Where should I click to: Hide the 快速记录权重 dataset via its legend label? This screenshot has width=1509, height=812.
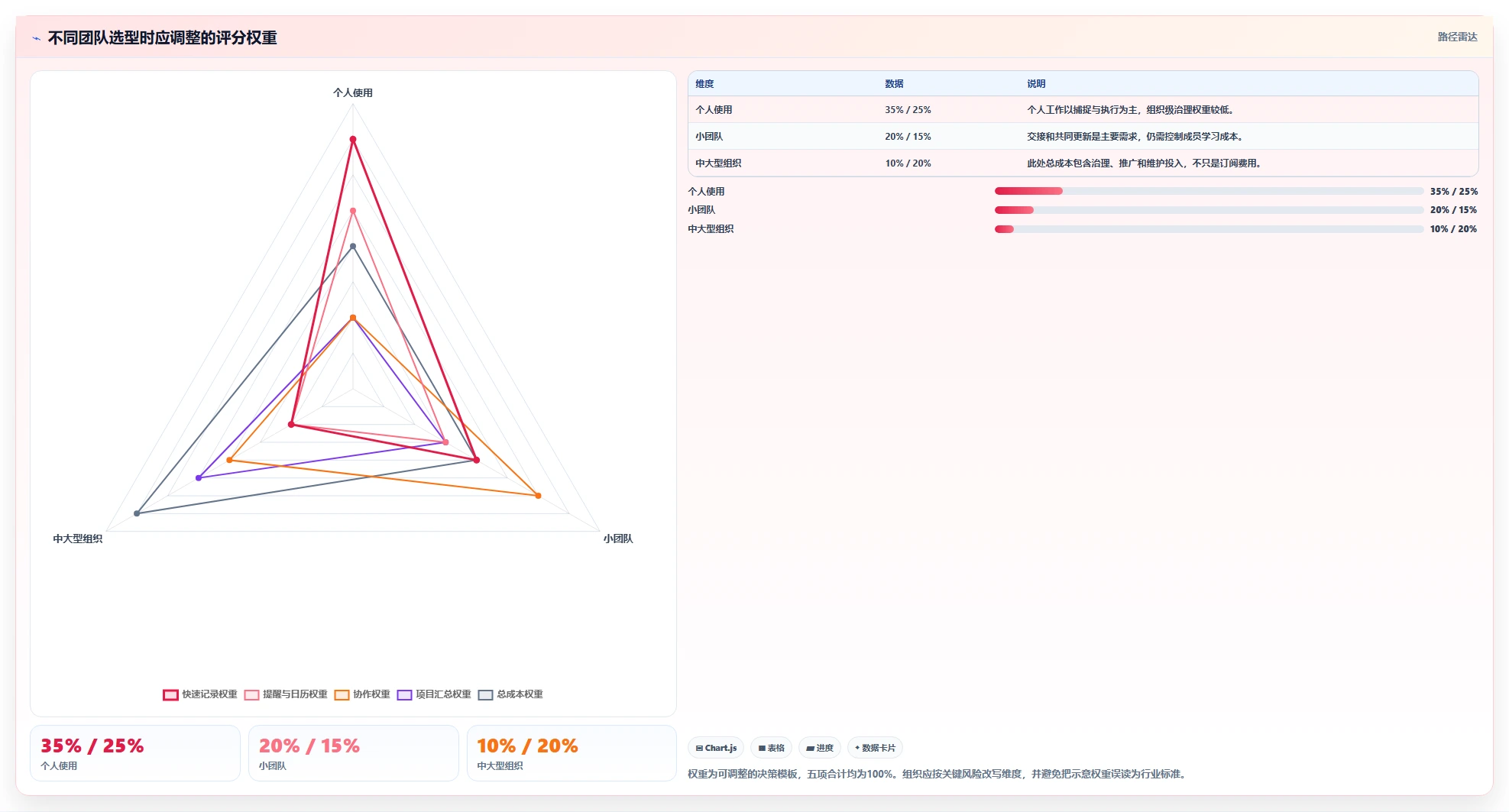(209, 694)
